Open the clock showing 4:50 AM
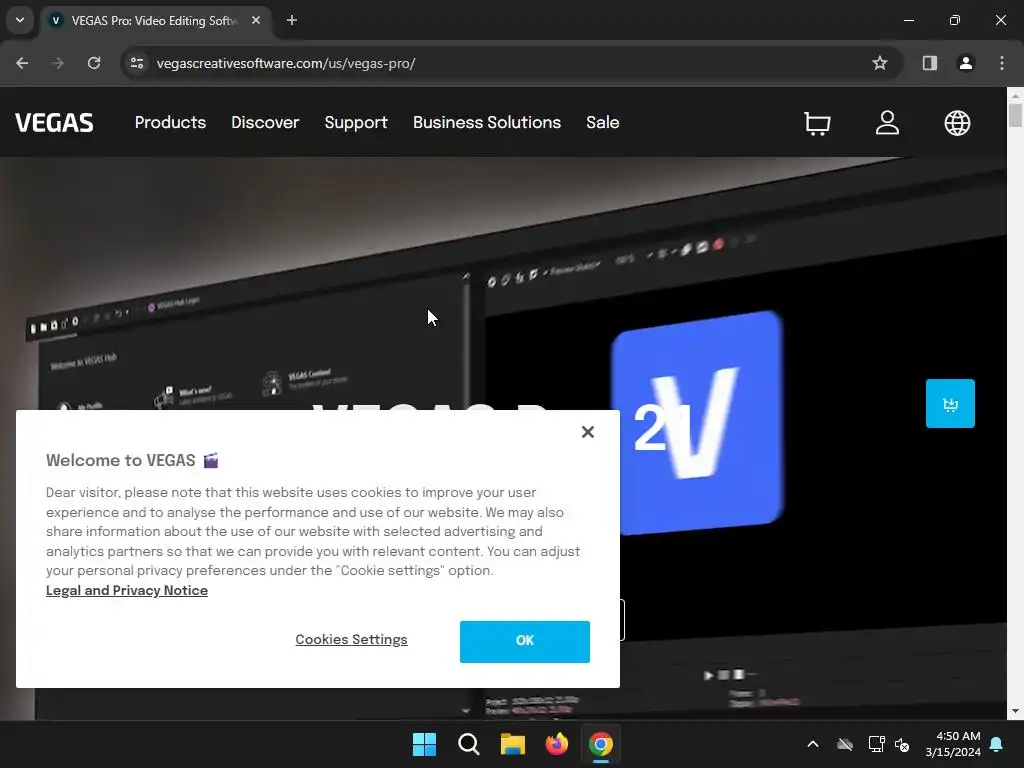 (953, 744)
